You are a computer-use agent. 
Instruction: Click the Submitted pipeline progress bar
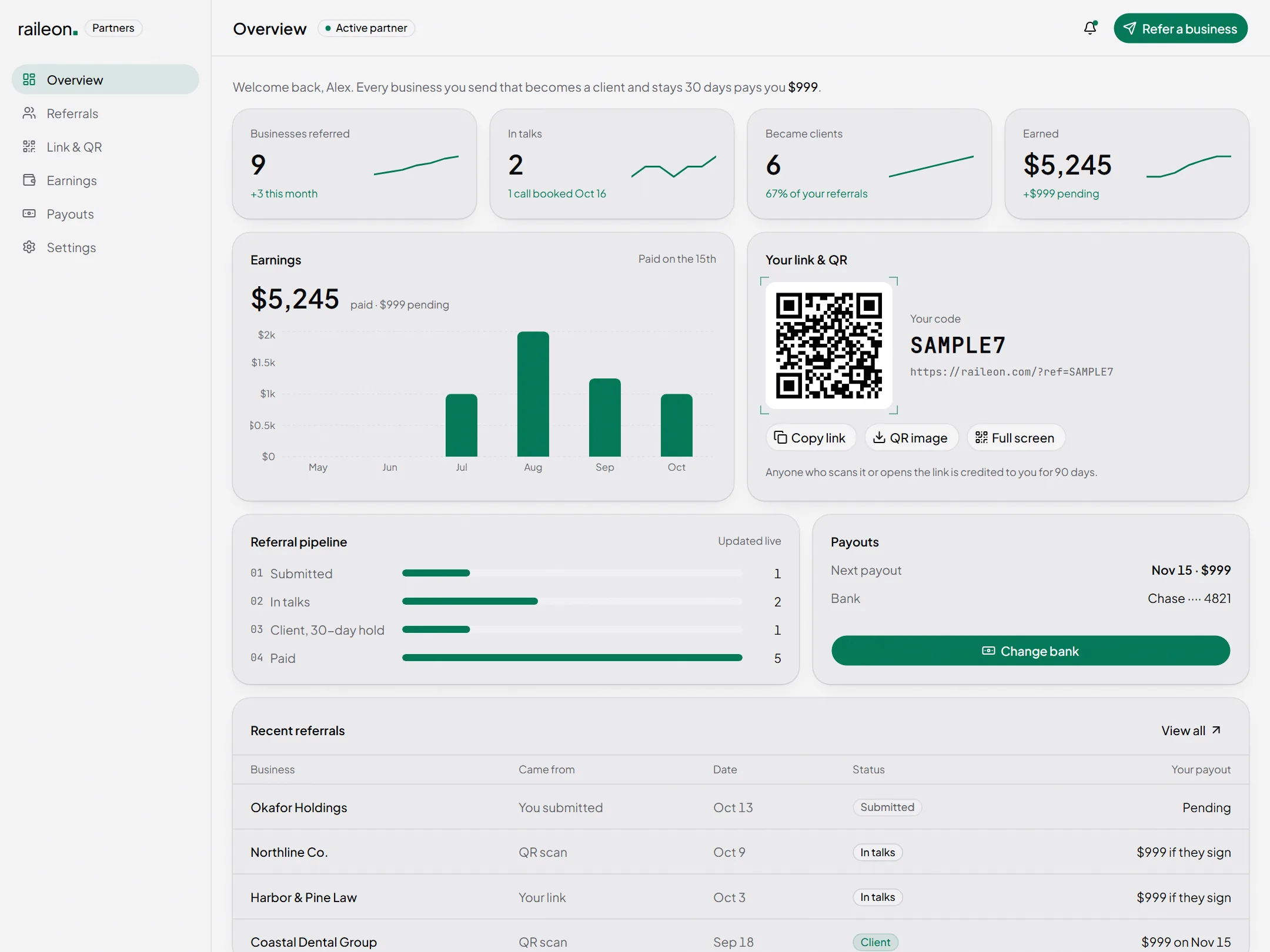[572, 573]
